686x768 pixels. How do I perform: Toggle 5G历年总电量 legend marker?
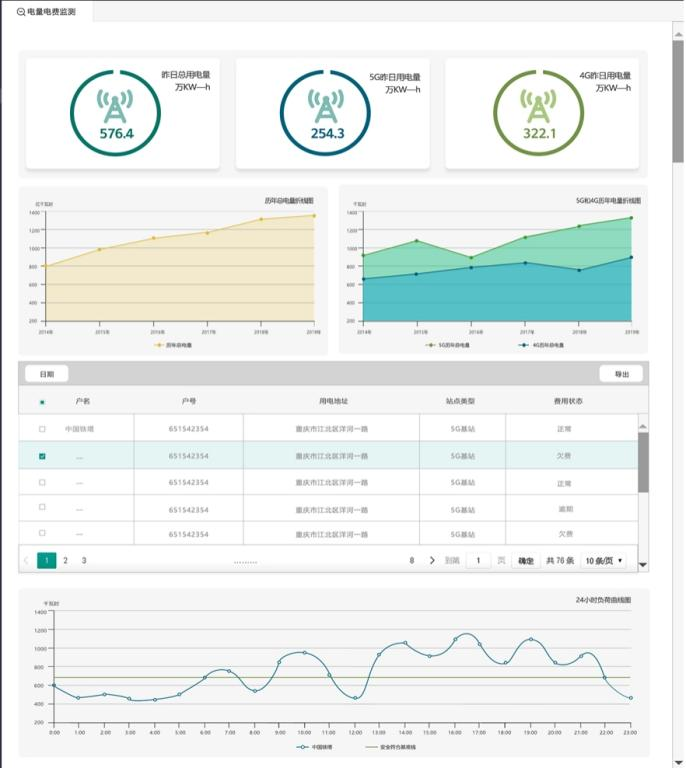coord(430,345)
